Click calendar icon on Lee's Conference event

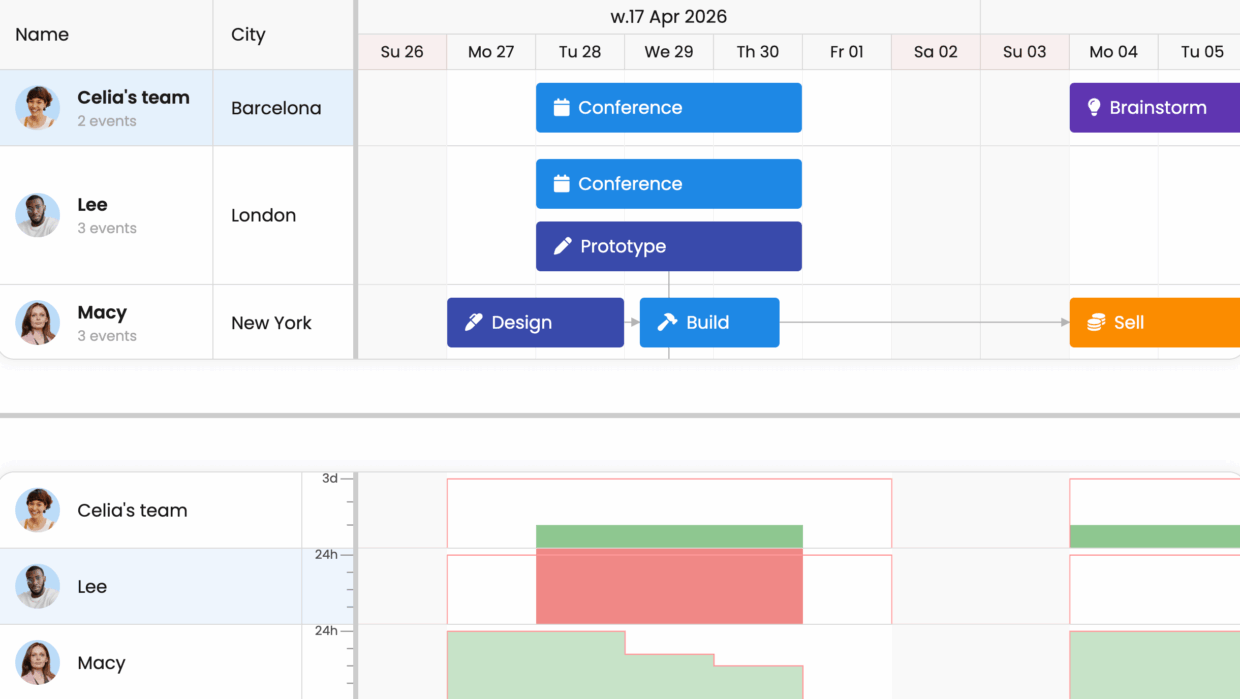561,184
